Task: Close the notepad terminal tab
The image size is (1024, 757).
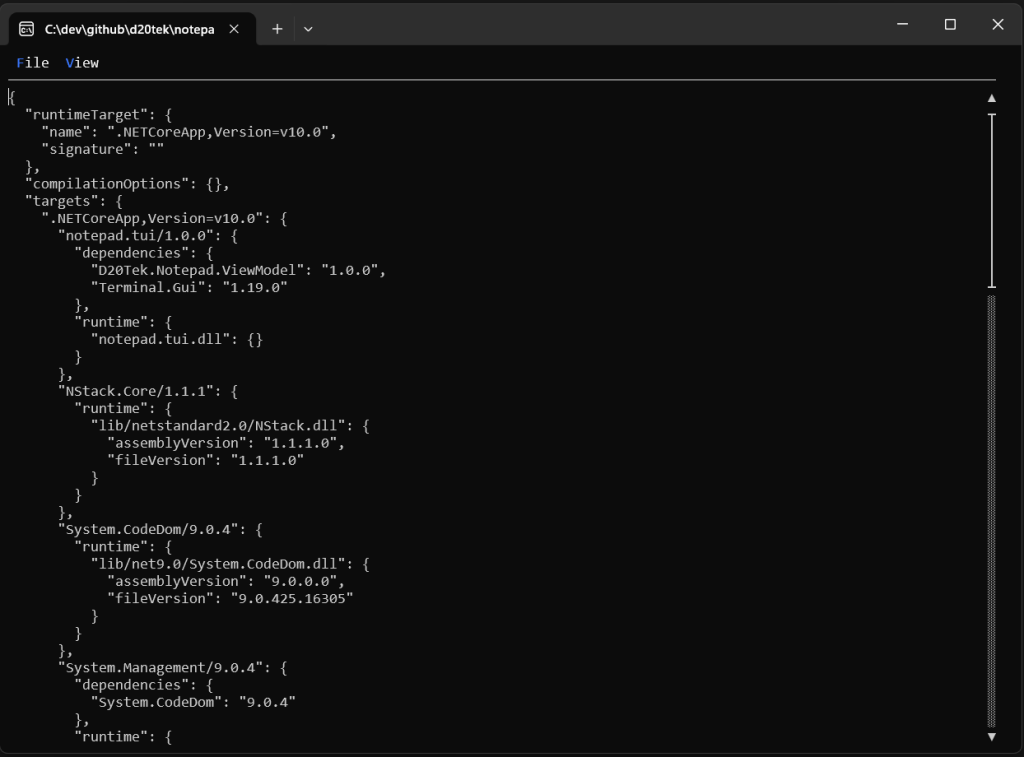Action: (234, 29)
